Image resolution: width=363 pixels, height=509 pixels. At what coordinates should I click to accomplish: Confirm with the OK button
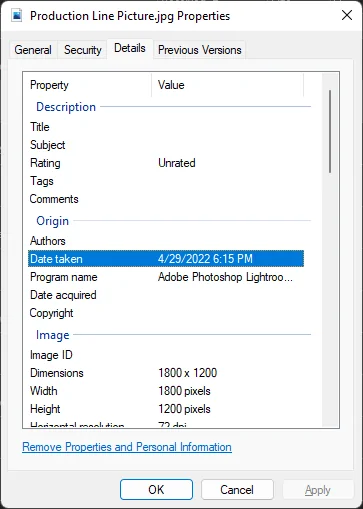156,490
